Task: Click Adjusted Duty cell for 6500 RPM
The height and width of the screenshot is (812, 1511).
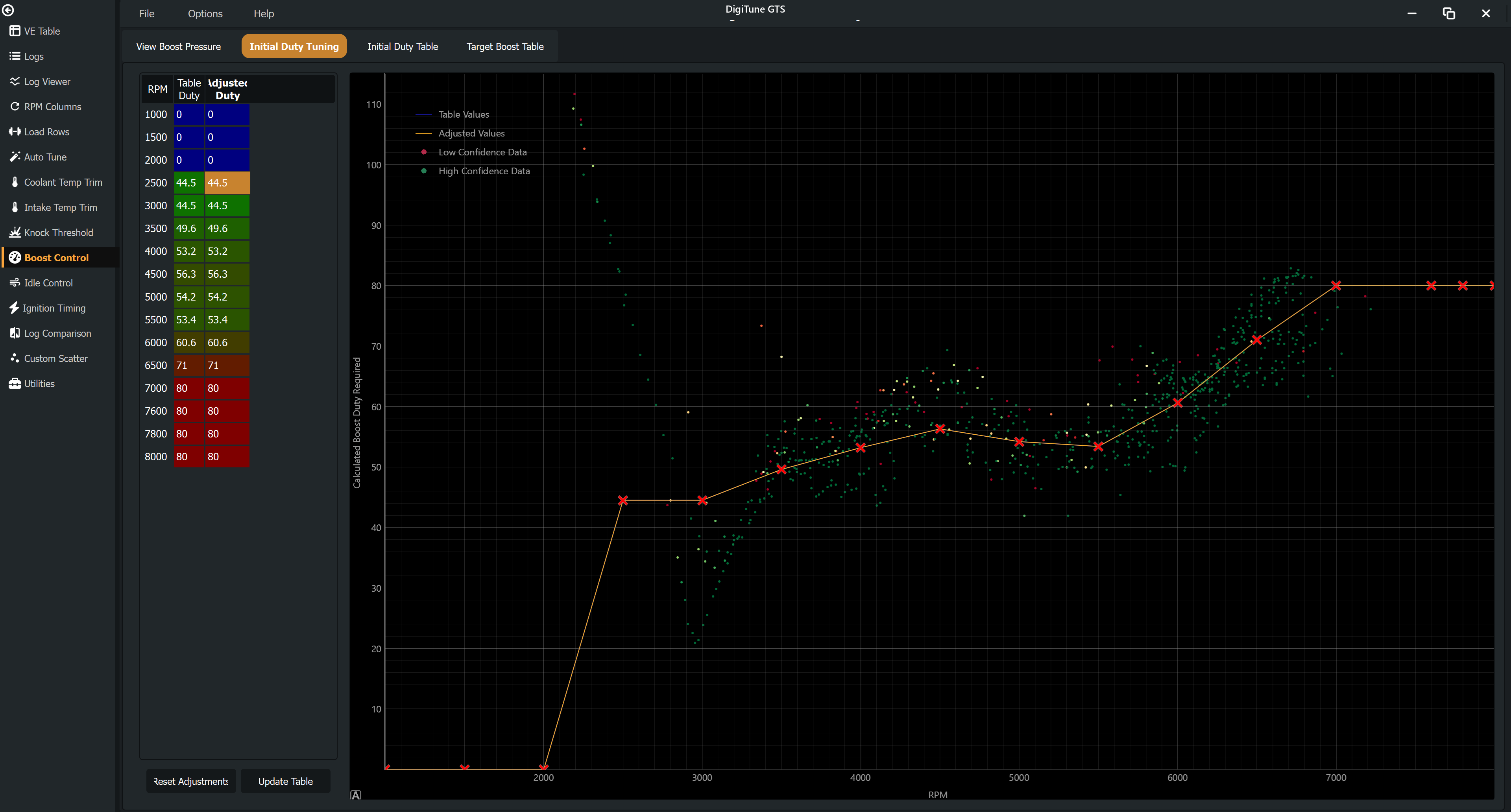Action: 227,365
